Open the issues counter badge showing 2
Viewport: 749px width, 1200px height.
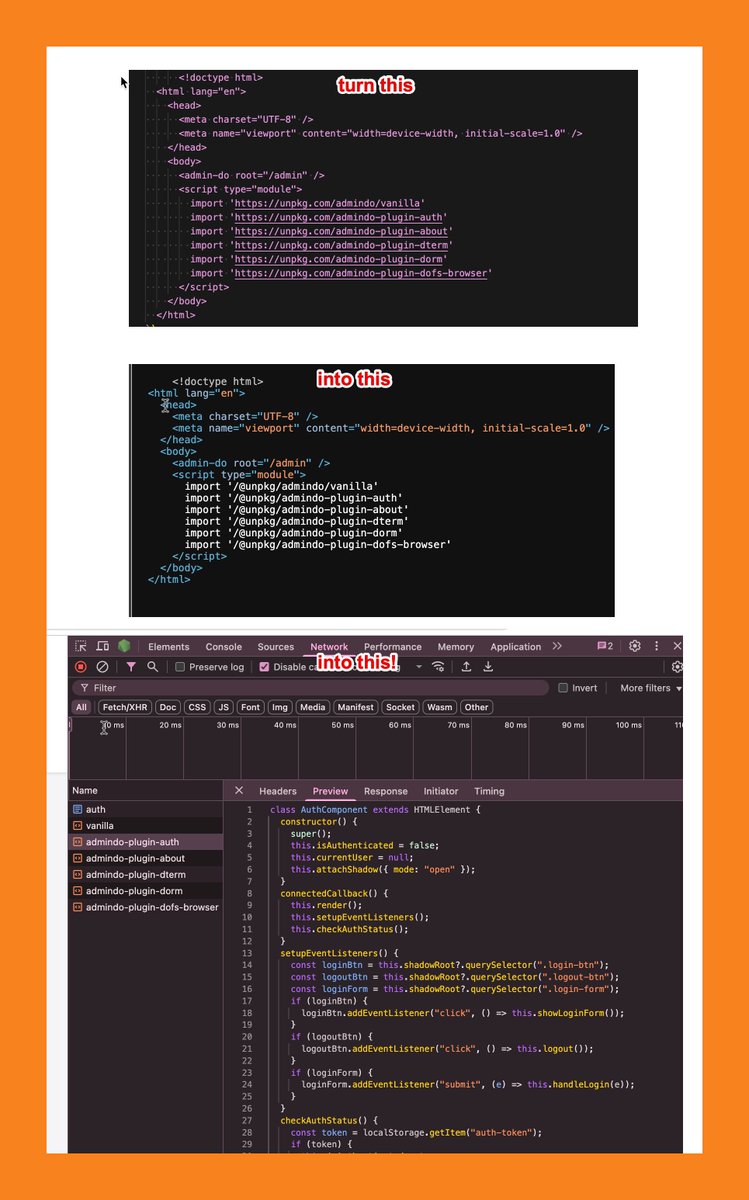click(605, 647)
